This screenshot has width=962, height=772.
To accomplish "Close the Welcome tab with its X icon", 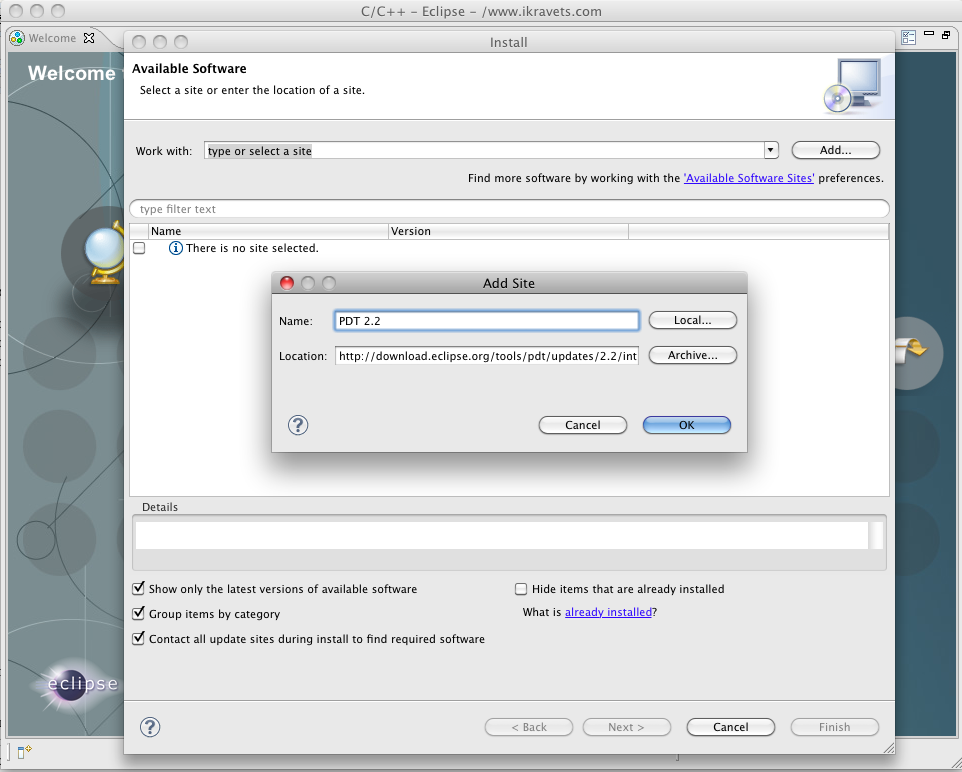I will click(x=89, y=38).
